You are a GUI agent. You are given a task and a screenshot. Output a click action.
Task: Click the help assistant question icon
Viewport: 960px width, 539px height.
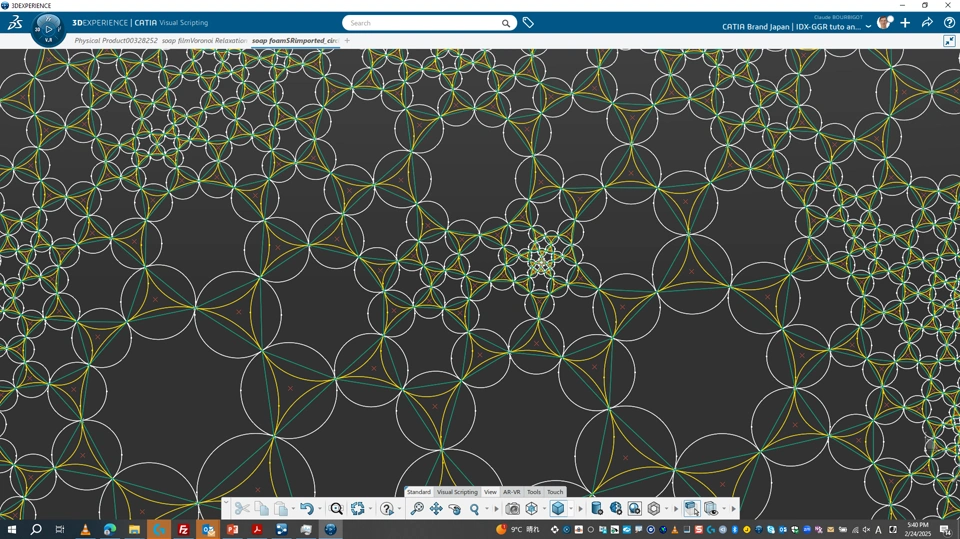point(386,509)
